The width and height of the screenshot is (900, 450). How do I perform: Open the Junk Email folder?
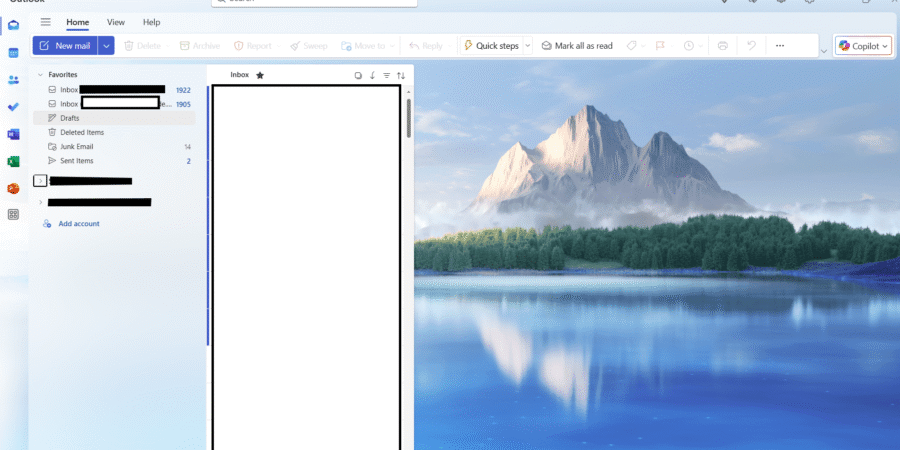coord(114,146)
